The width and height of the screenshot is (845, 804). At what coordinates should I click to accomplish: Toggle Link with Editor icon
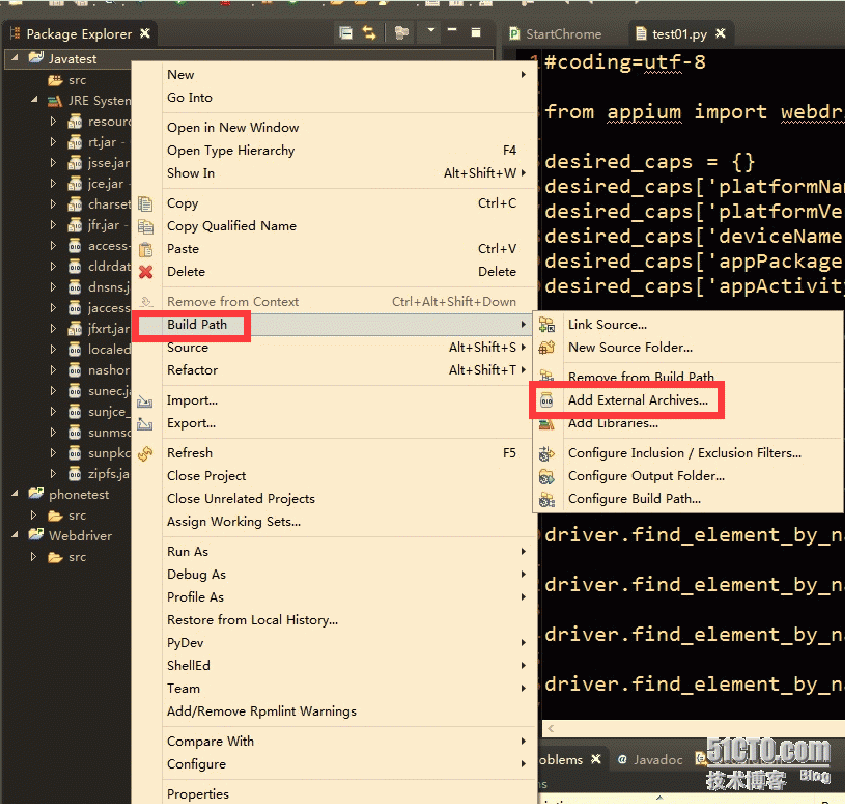[369, 33]
